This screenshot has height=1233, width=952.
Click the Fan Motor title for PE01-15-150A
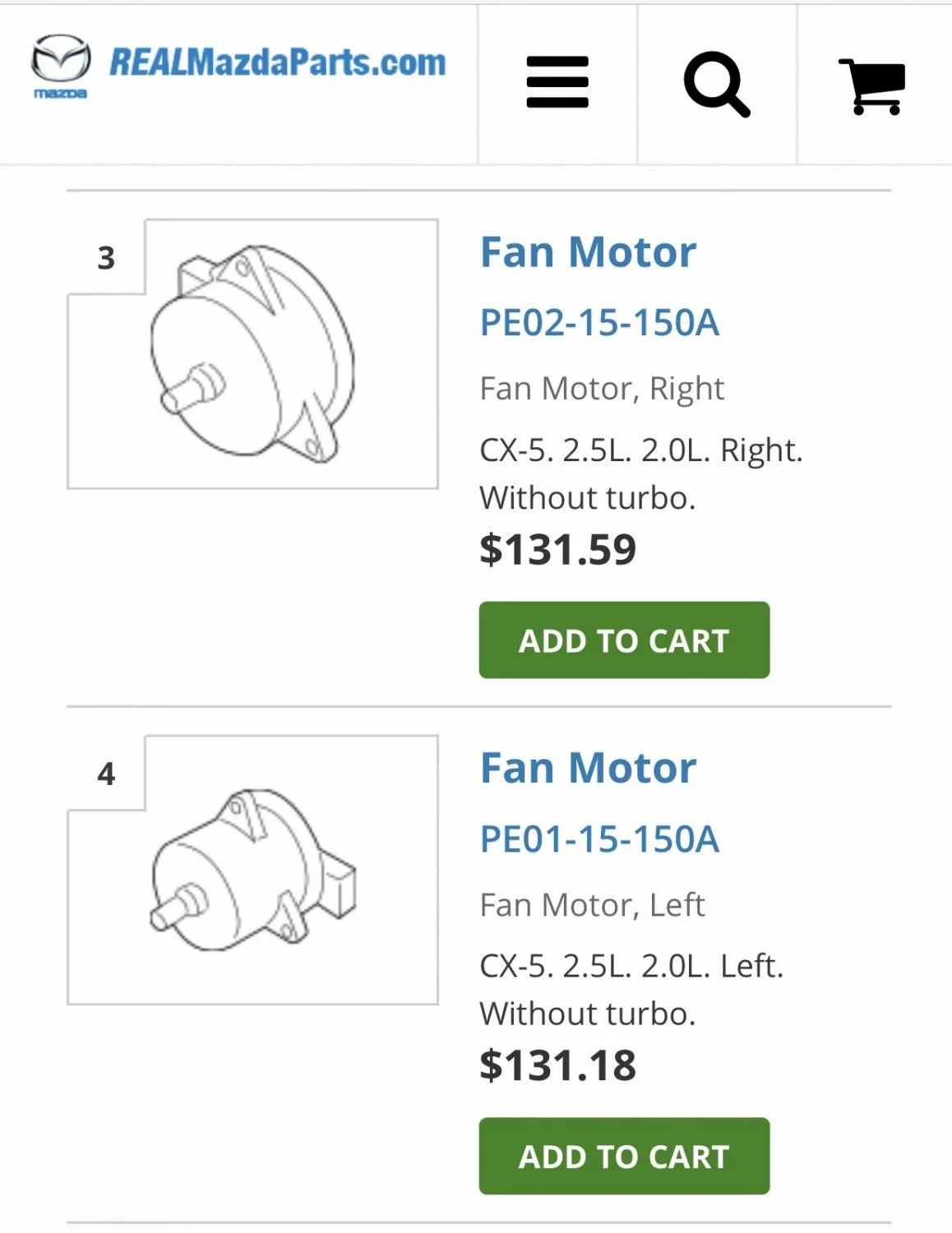click(x=588, y=769)
